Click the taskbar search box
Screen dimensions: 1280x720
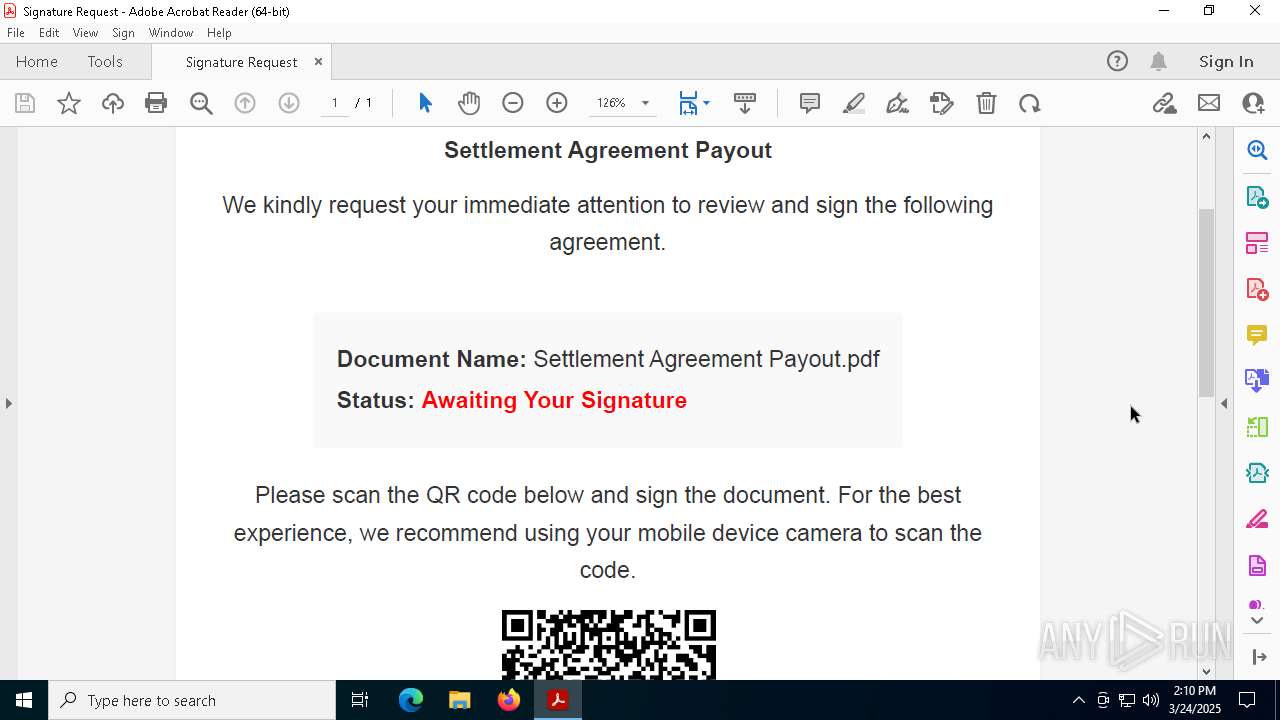[192, 700]
